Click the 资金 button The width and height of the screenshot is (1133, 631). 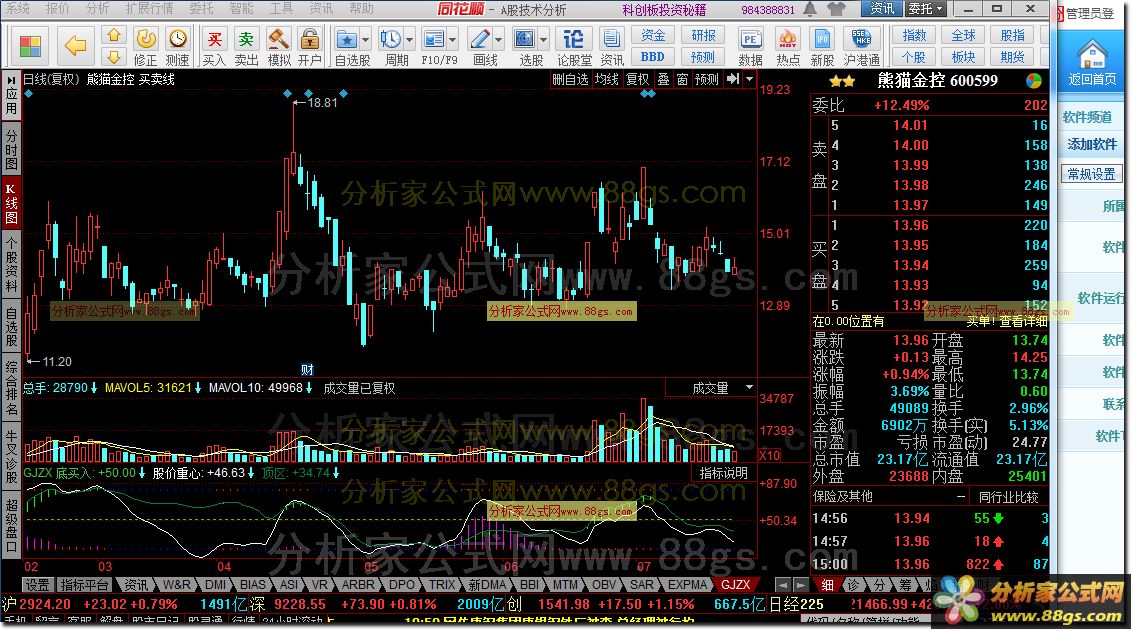(x=653, y=35)
